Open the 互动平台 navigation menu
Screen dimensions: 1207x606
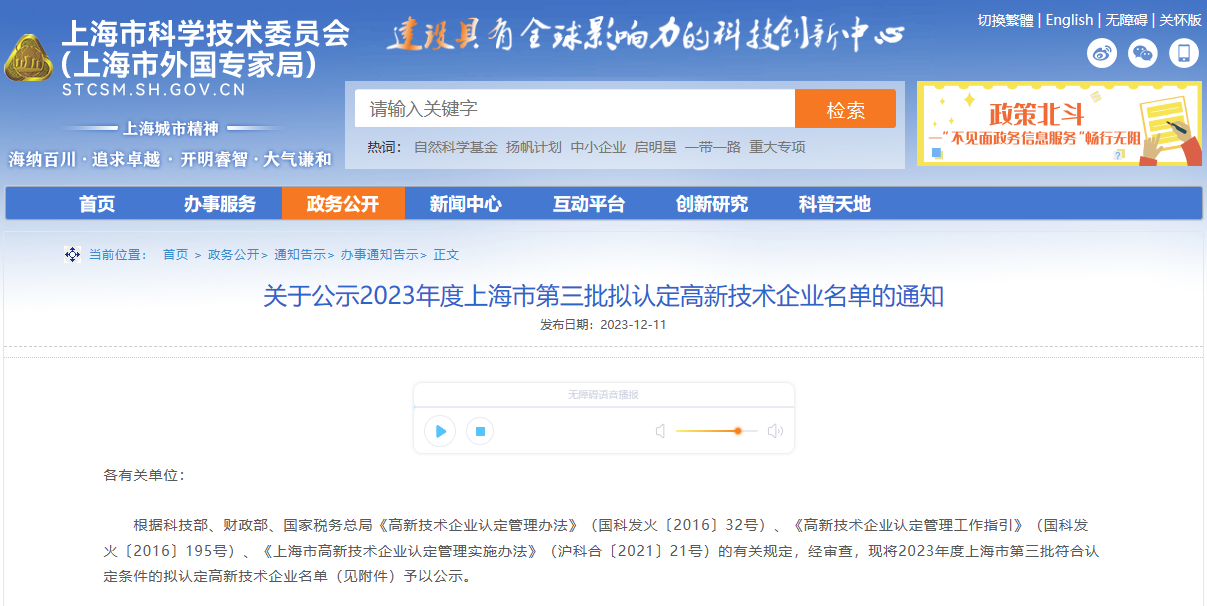click(587, 204)
